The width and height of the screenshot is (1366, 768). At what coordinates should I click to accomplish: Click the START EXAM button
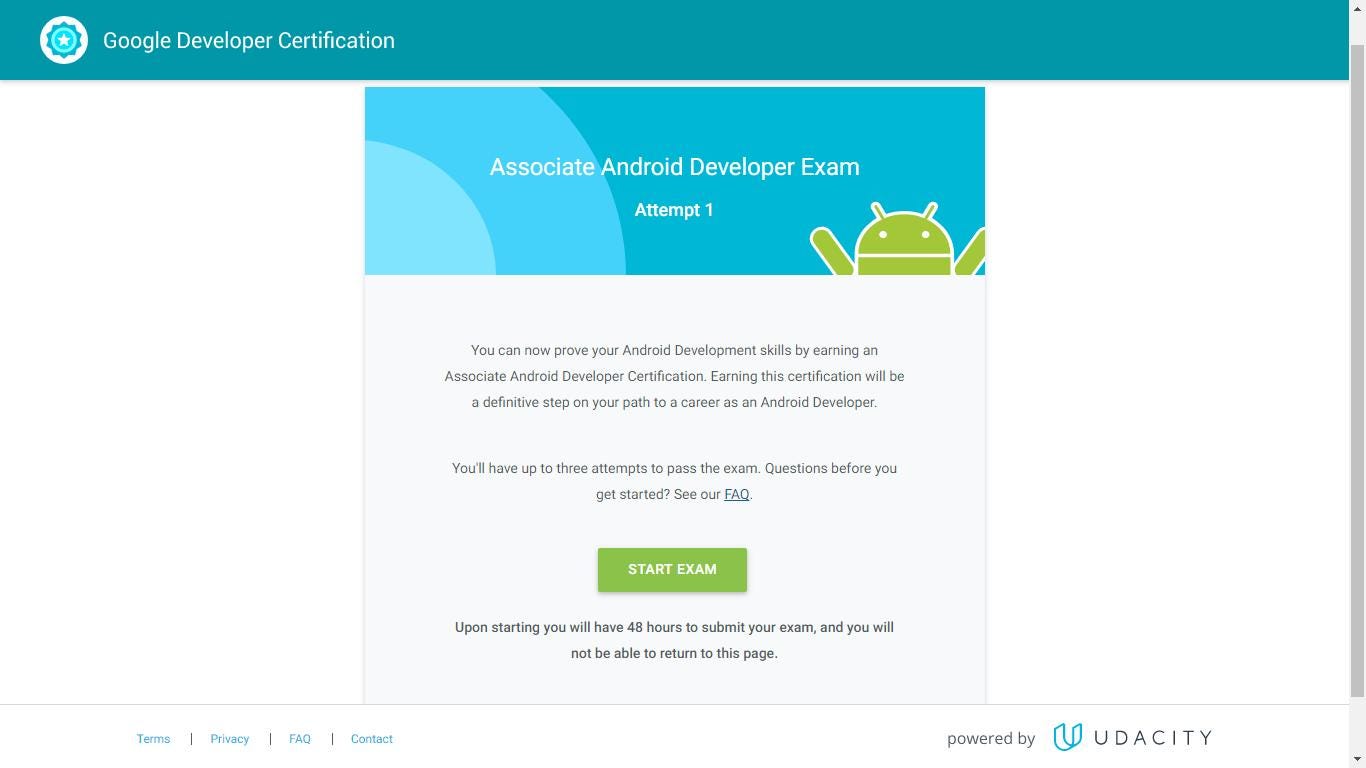coord(672,570)
